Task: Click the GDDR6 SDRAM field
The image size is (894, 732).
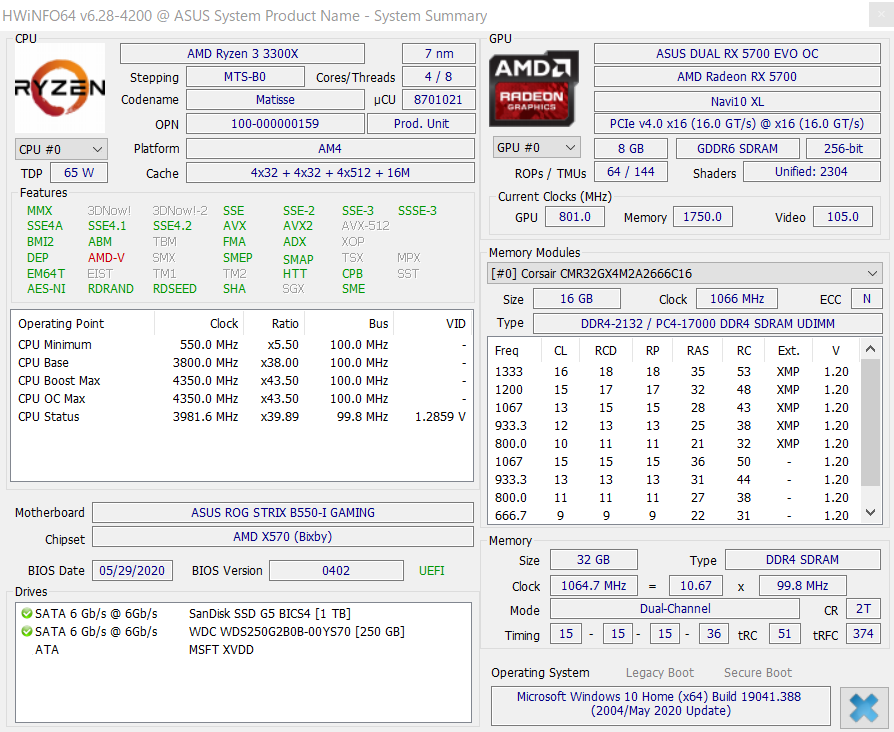Action: pos(737,149)
